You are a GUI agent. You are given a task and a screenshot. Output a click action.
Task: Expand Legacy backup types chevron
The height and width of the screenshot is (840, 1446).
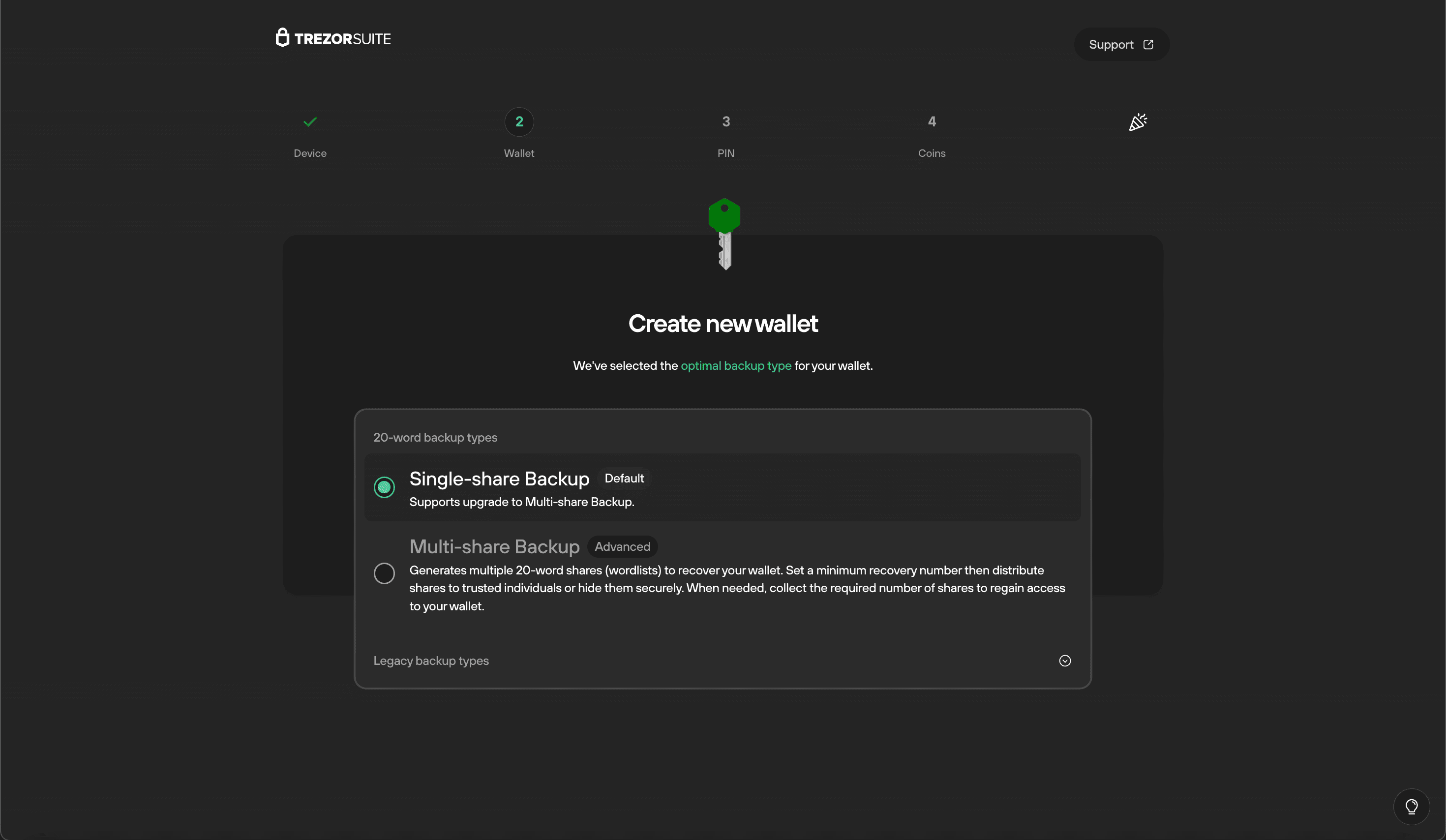coord(1064,660)
